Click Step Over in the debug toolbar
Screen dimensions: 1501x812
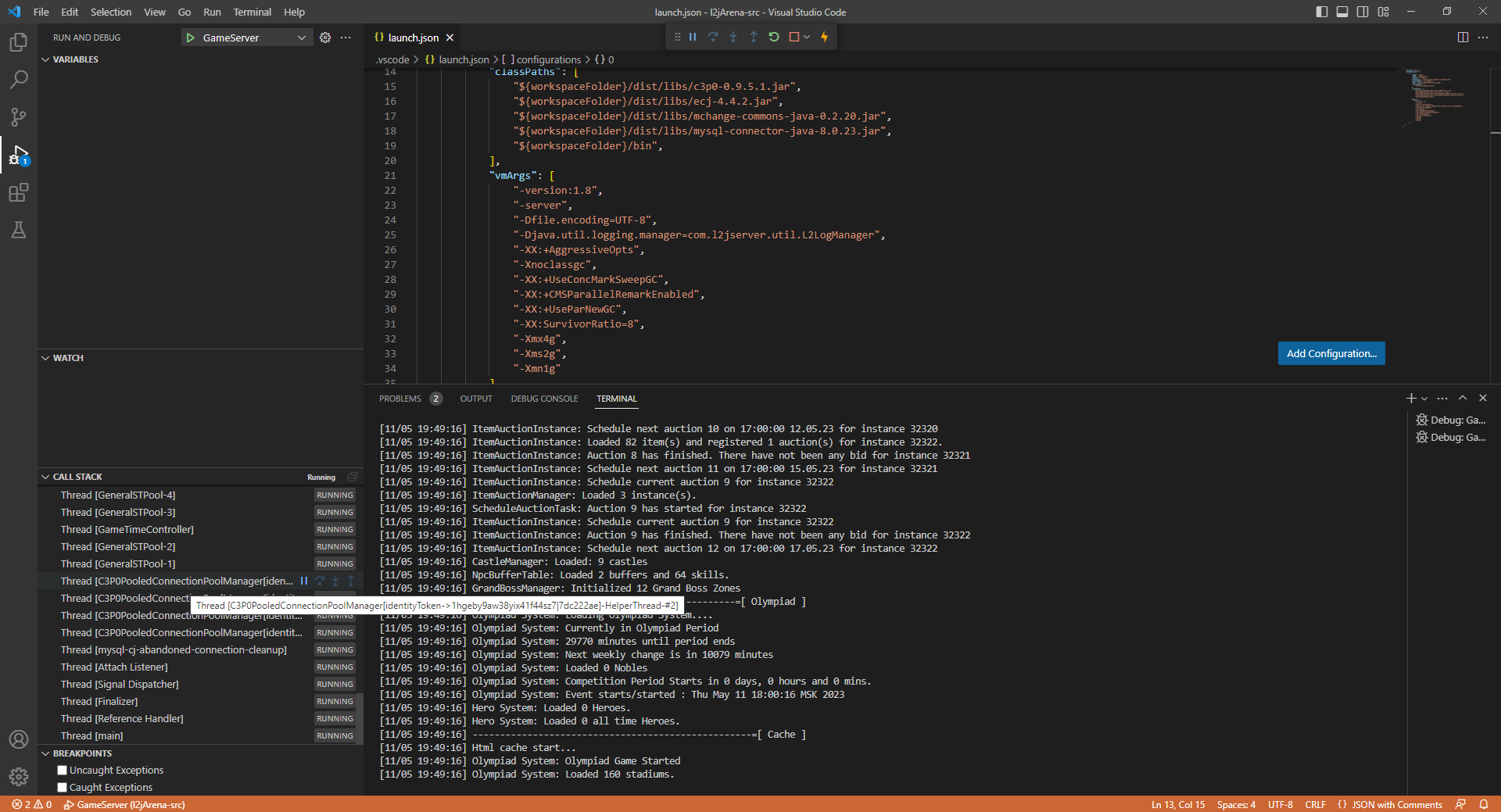pyautogui.click(x=713, y=37)
